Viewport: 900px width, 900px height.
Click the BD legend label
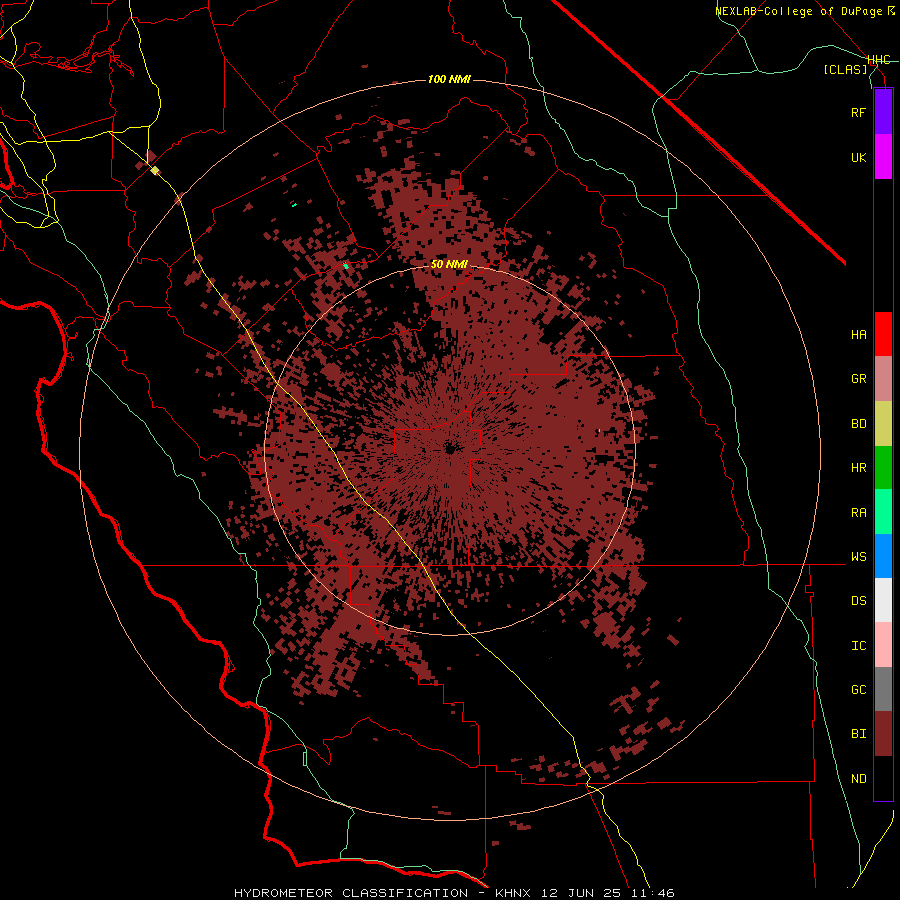(x=859, y=424)
